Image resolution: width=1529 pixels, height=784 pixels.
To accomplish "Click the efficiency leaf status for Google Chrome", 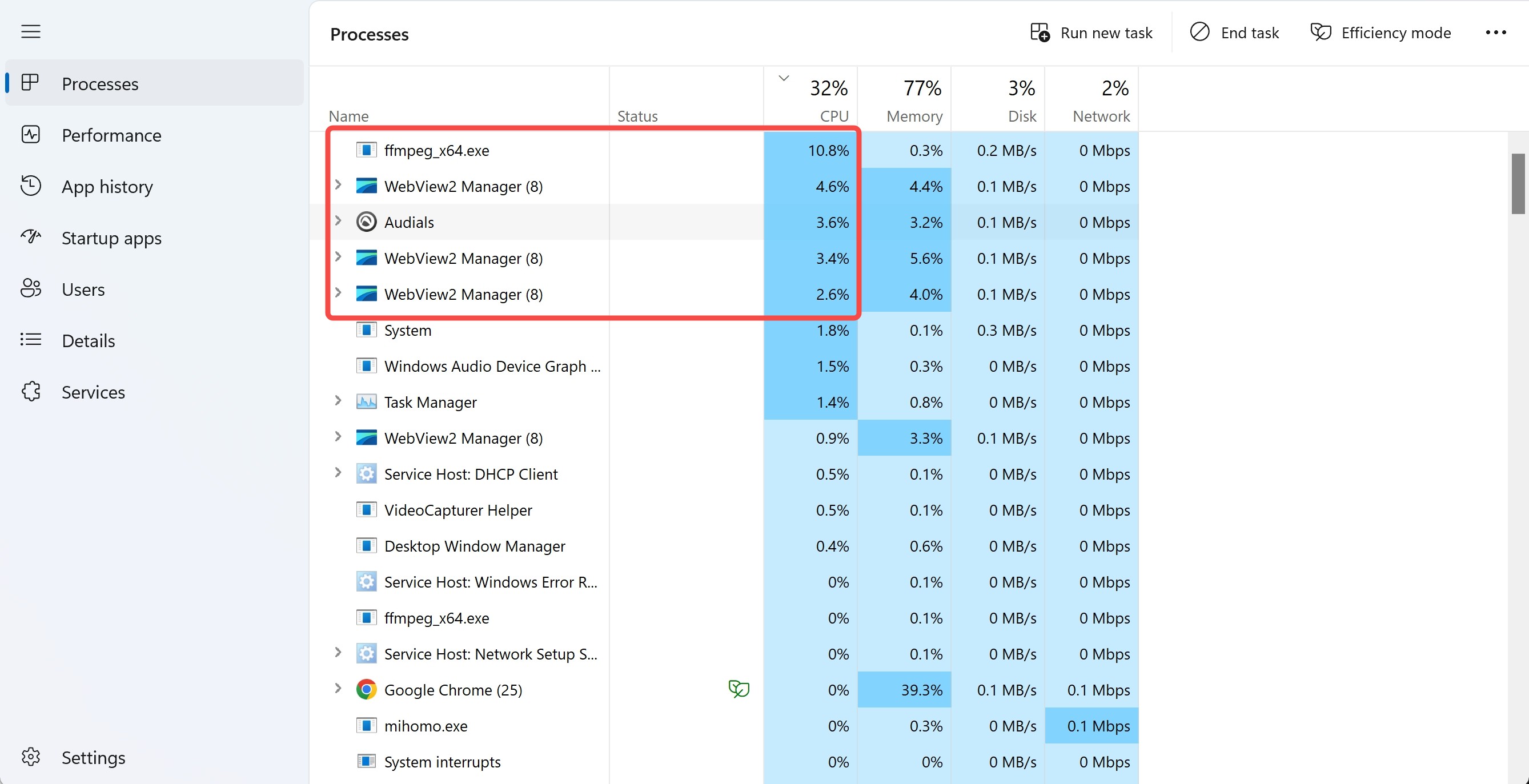I will click(x=739, y=689).
